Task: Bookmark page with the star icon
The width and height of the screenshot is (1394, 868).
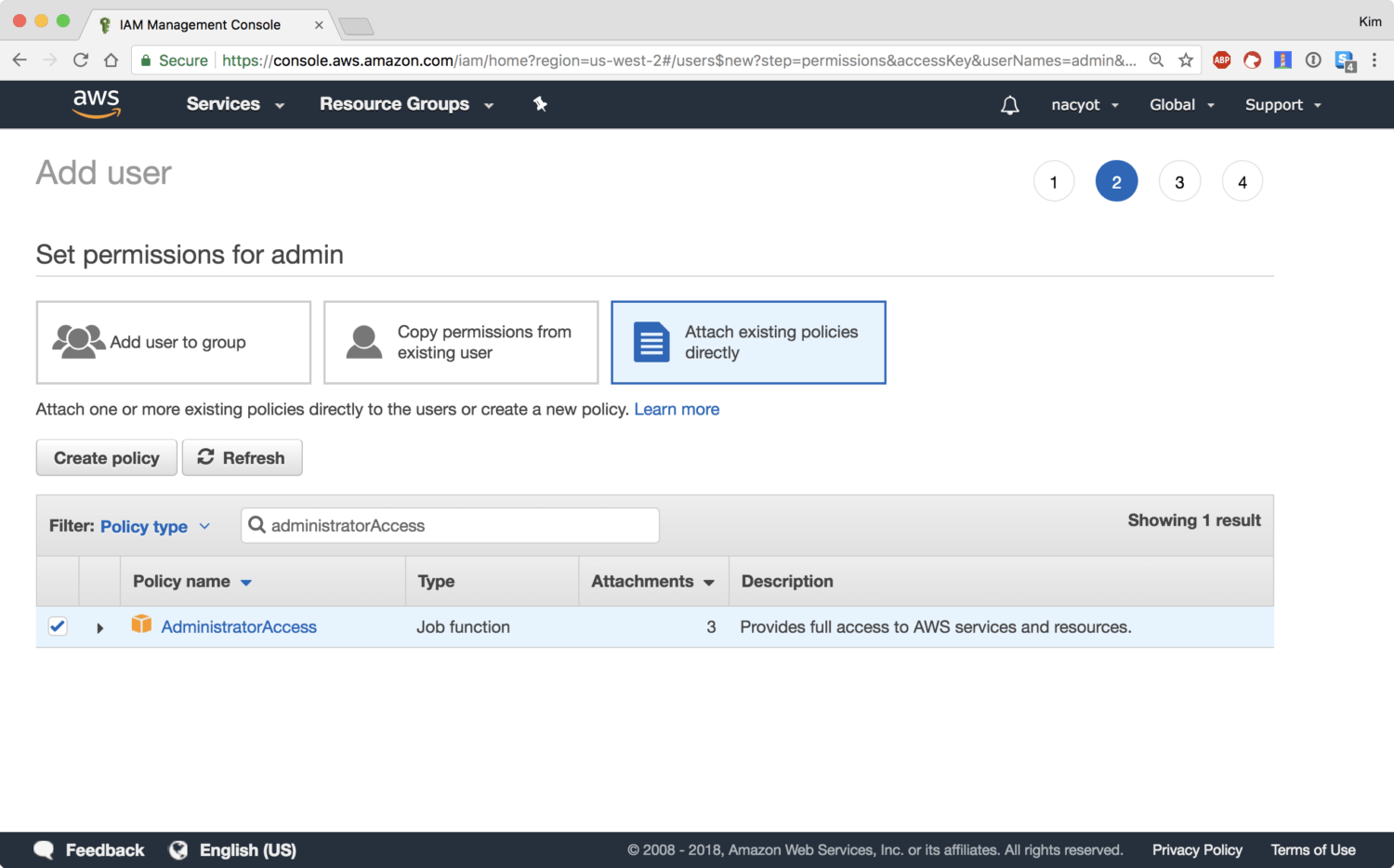Action: 1186,60
